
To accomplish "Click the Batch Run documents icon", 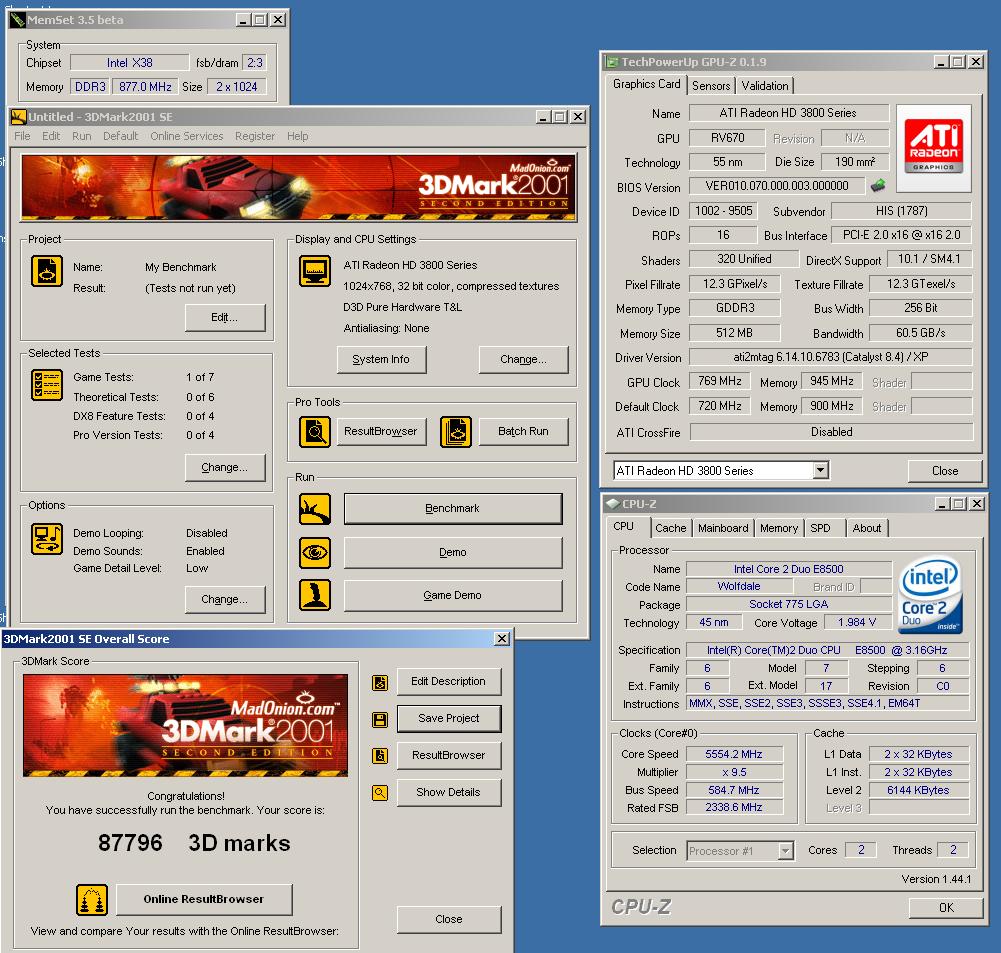I will coord(456,431).
